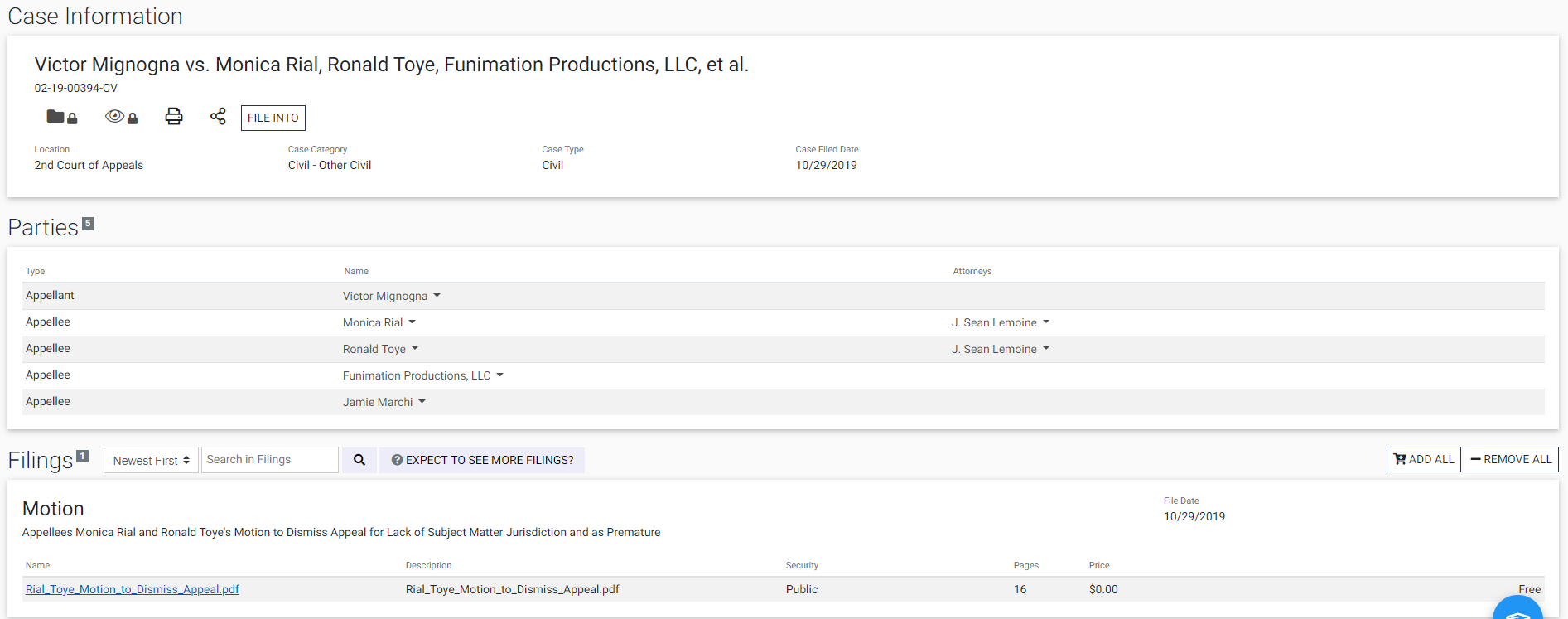The height and width of the screenshot is (619, 1568).
Task: Toggle the locked eye watch icon
Action: tap(121, 117)
